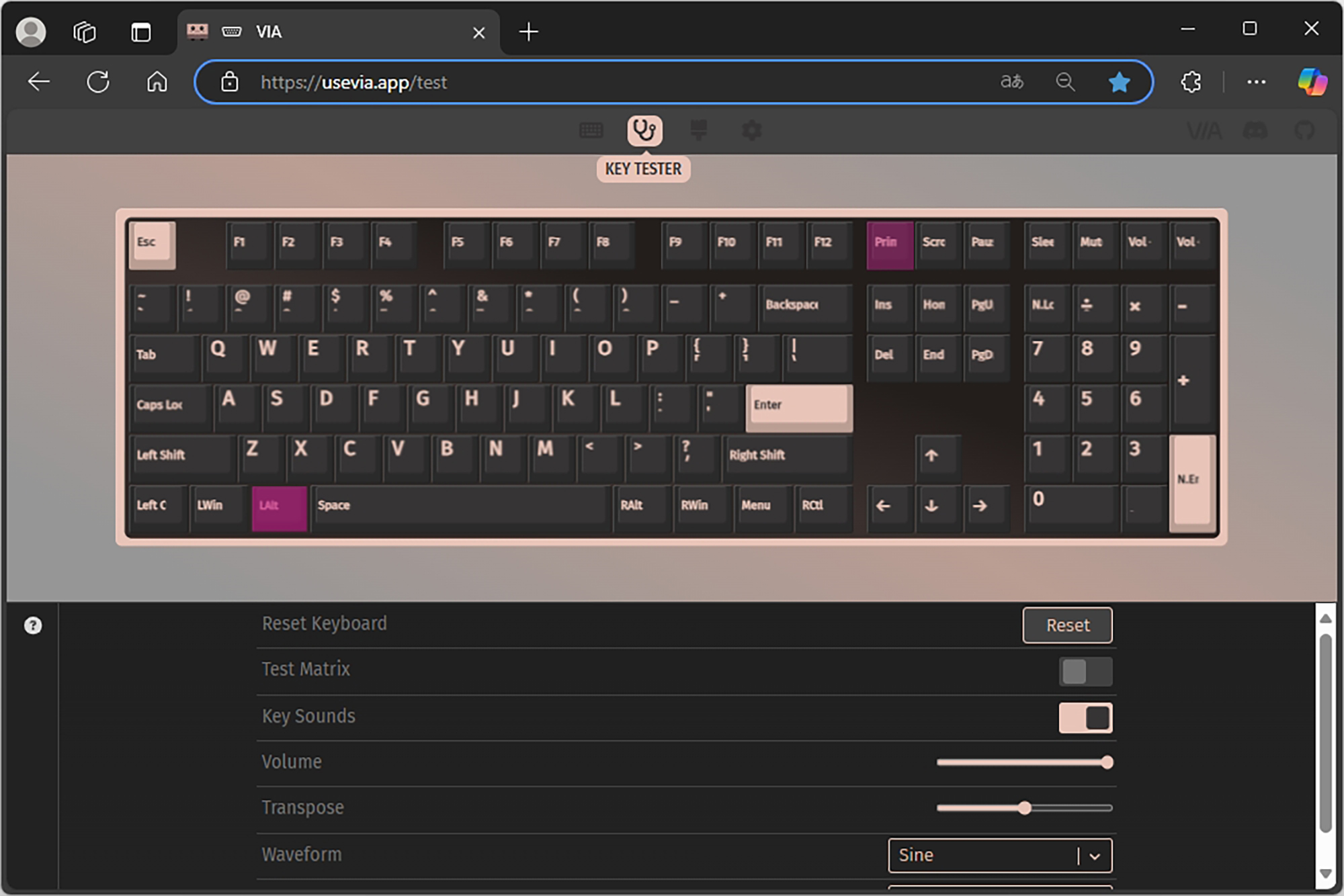
Task: Open the gear Settings tab icon
Action: coord(752,130)
